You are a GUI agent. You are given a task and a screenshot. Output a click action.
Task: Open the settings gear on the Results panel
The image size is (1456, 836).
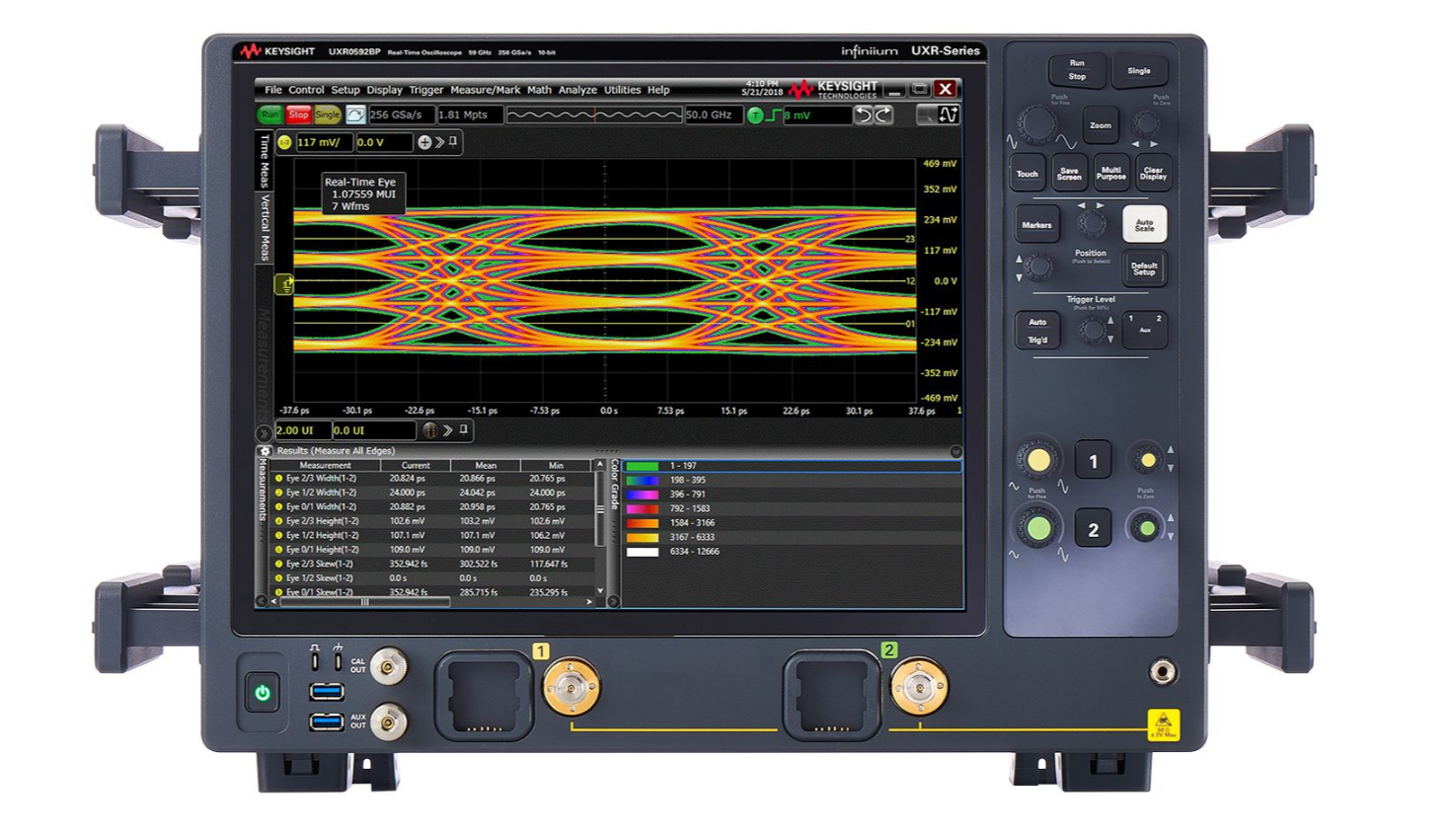(264, 450)
